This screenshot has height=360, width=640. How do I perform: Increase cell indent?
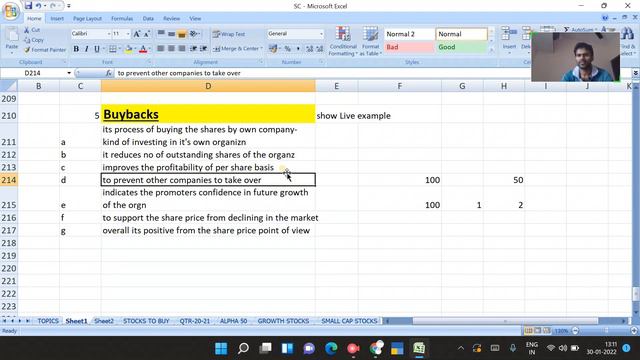[203, 49]
